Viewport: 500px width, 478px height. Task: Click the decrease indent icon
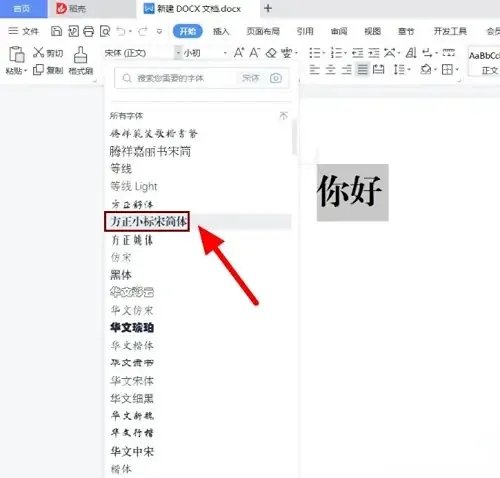point(358,53)
